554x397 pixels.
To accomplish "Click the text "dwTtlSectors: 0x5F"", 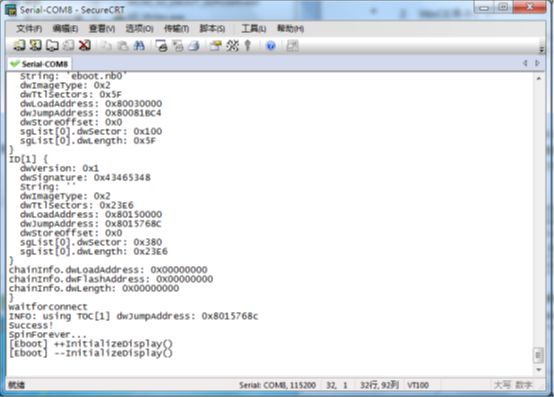I will [71, 94].
